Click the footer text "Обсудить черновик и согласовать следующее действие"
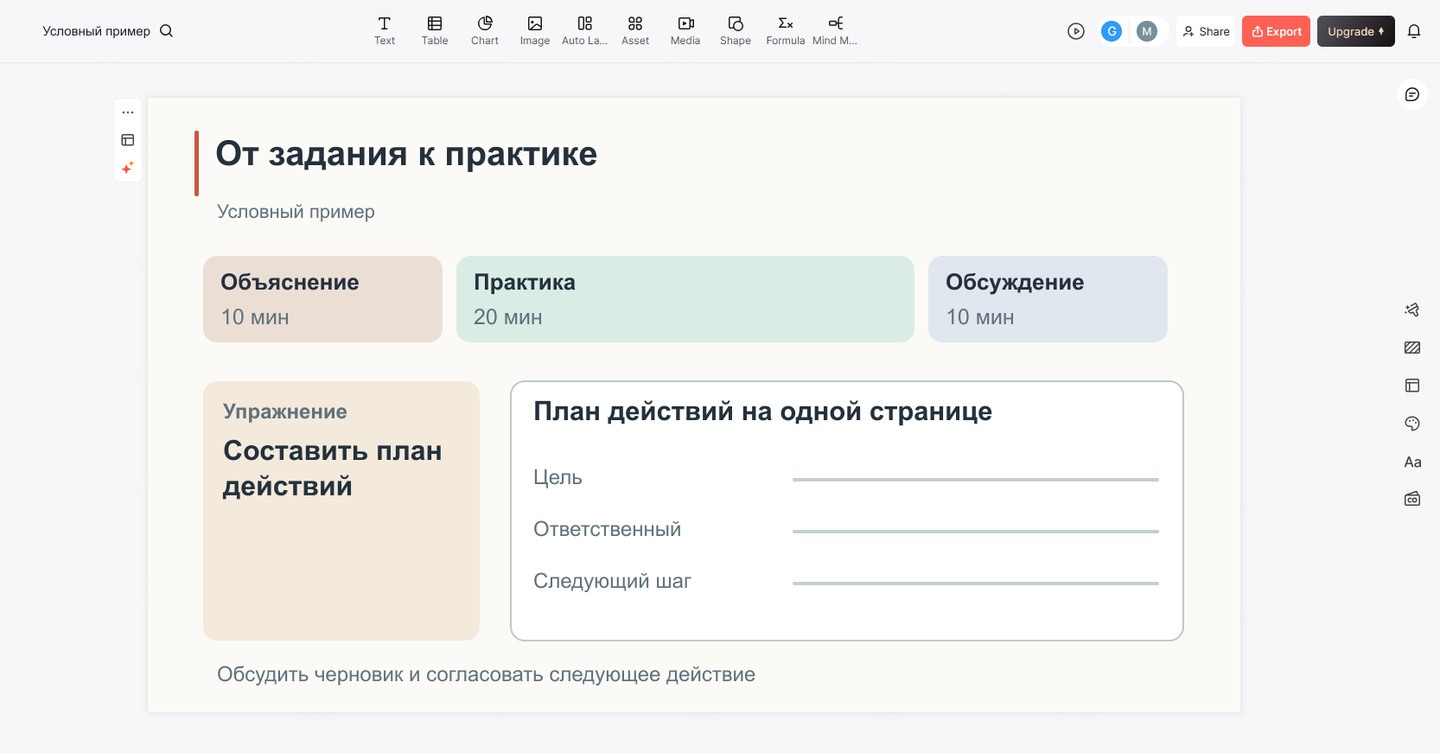1440x753 pixels. click(486, 675)
